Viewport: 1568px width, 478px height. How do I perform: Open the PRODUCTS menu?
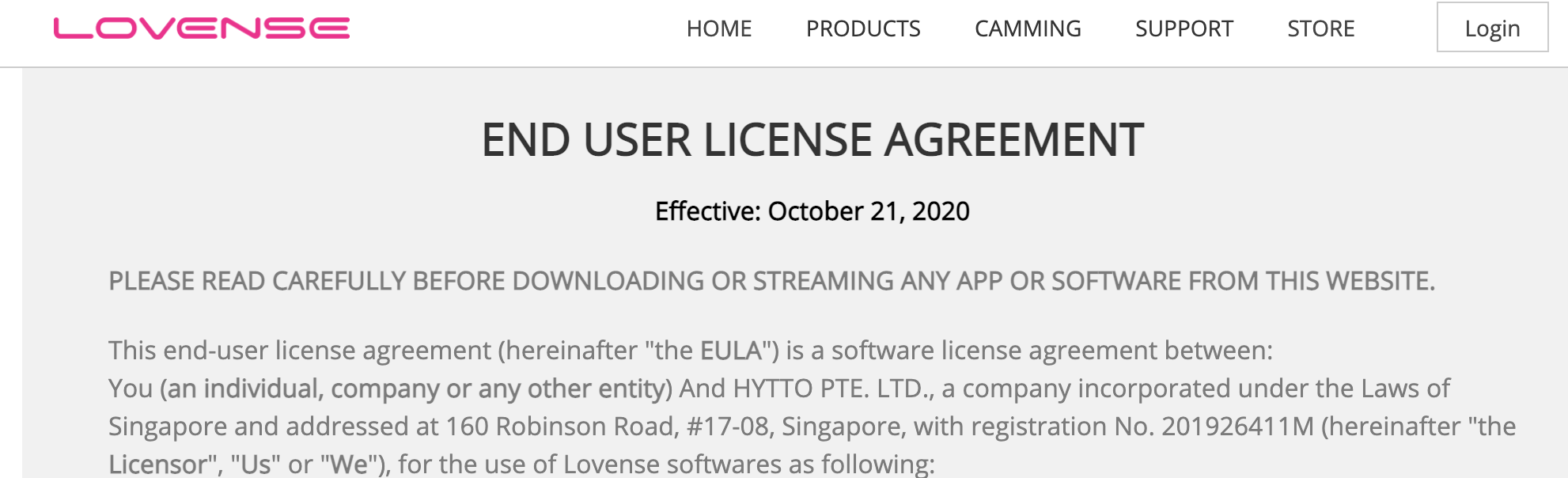point(863,28)
